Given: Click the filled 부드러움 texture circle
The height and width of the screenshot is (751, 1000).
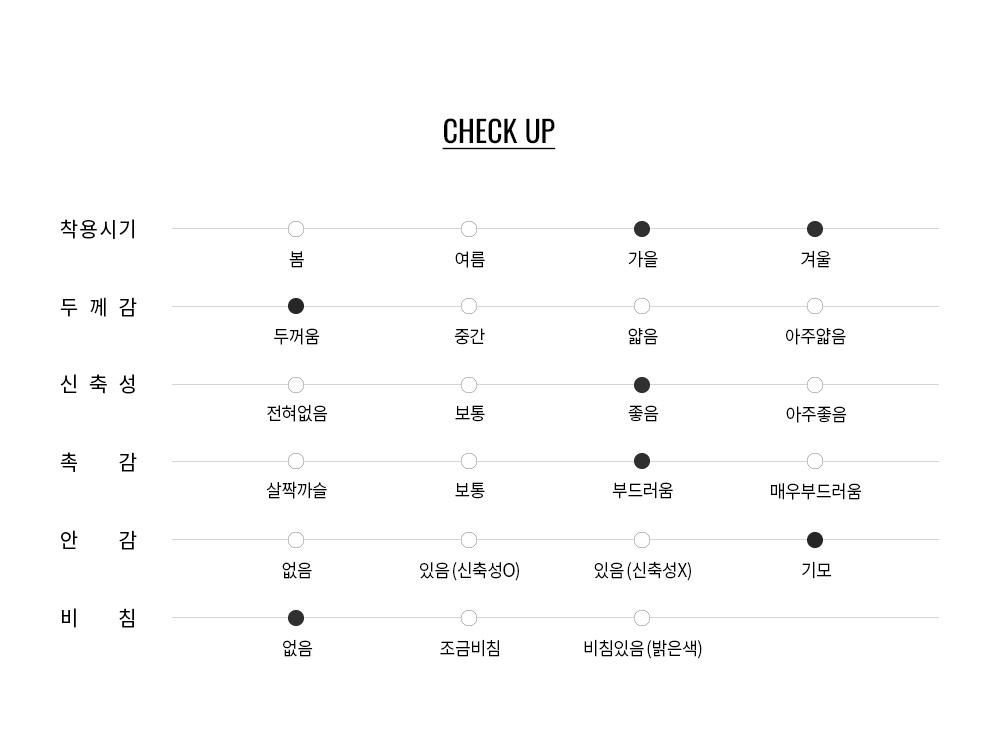Looking at the screenshot, I should click(642, 461).
